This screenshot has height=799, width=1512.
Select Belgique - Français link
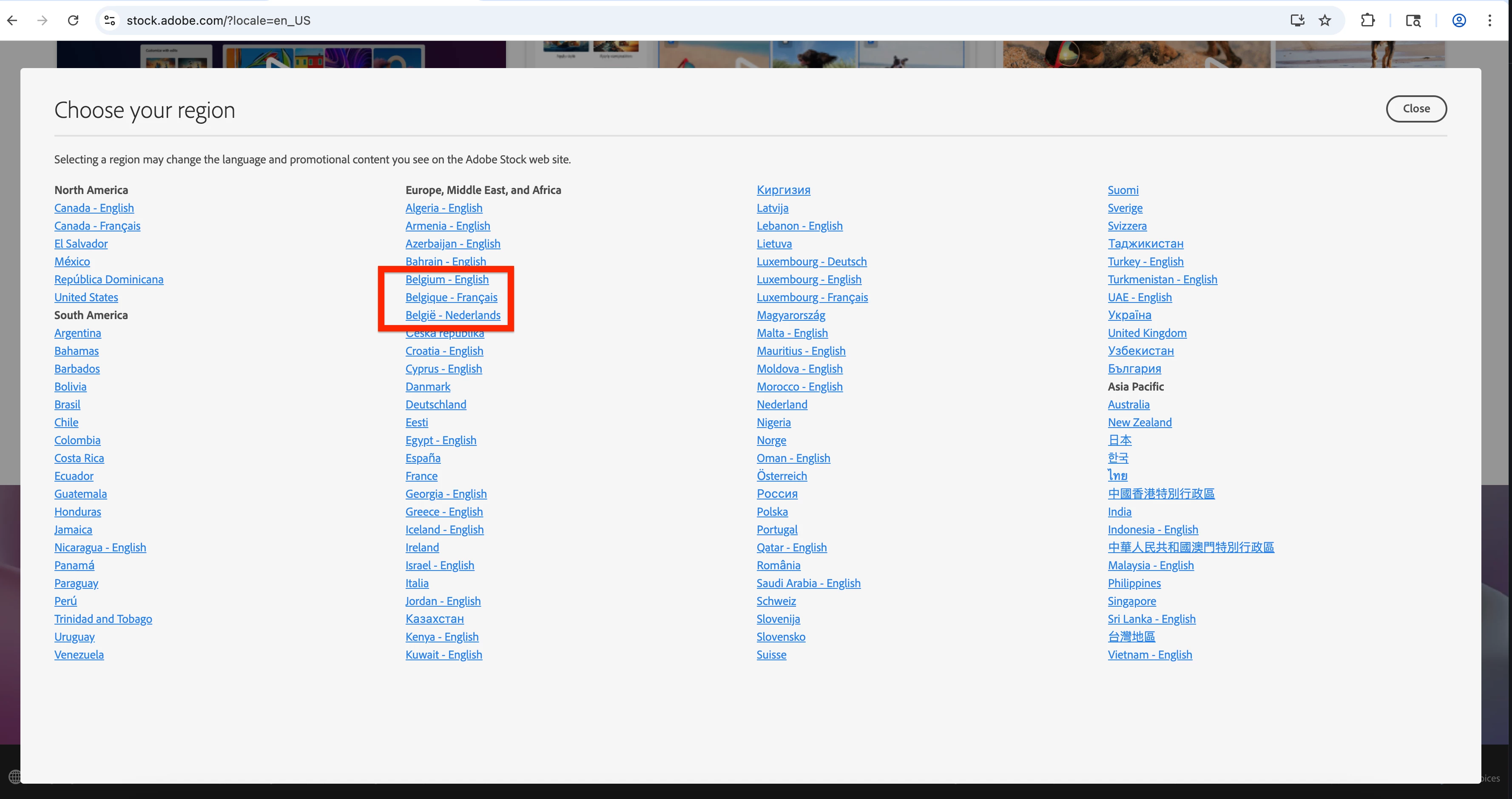[452, 297]
